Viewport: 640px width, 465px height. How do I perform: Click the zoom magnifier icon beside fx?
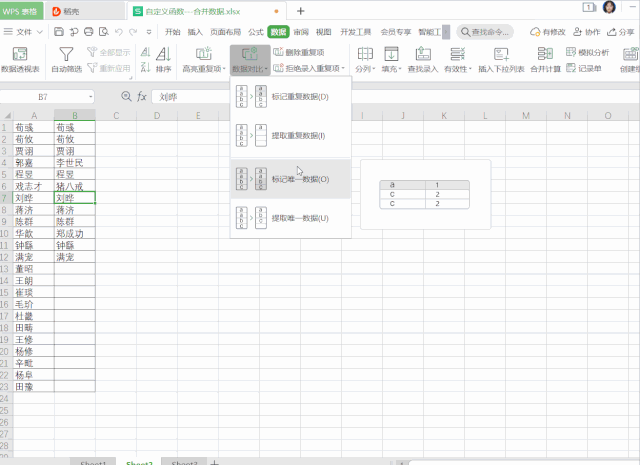tap(127, 96)
